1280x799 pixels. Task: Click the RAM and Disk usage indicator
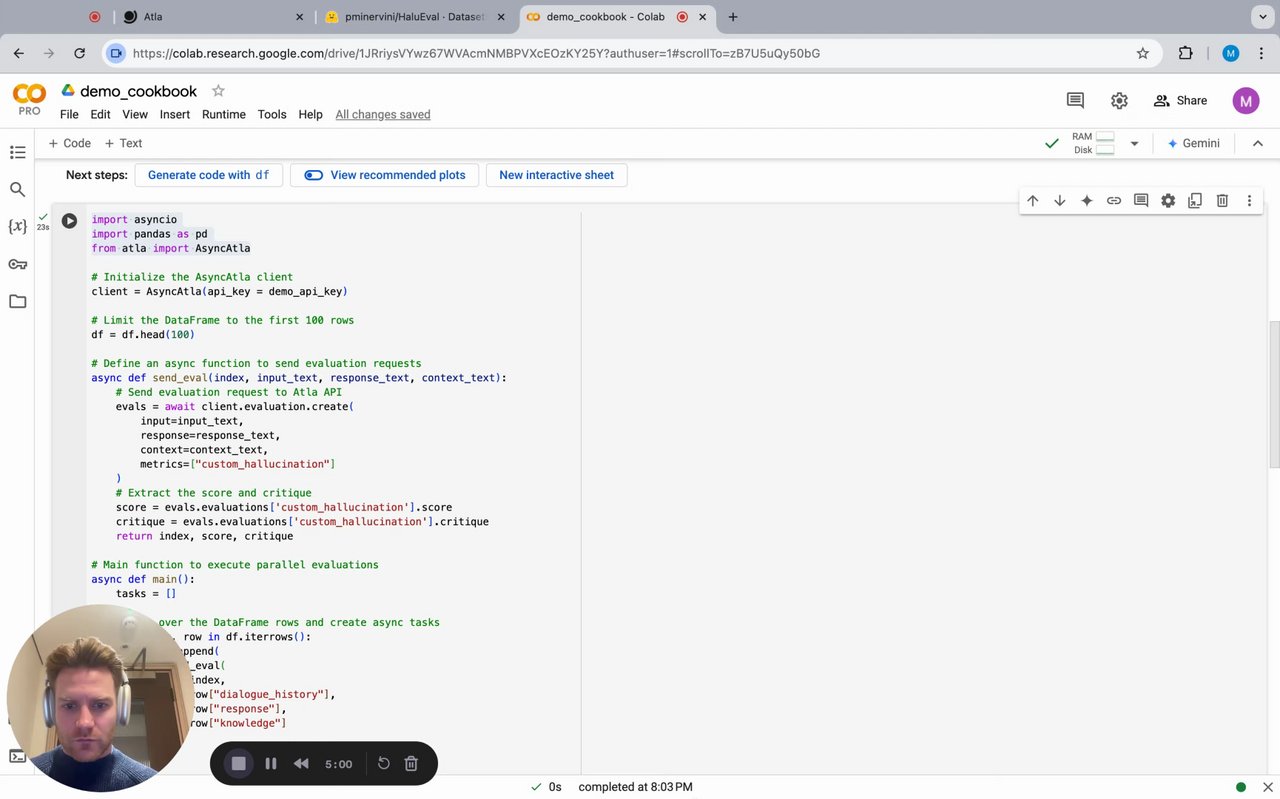click(1093, 144)
